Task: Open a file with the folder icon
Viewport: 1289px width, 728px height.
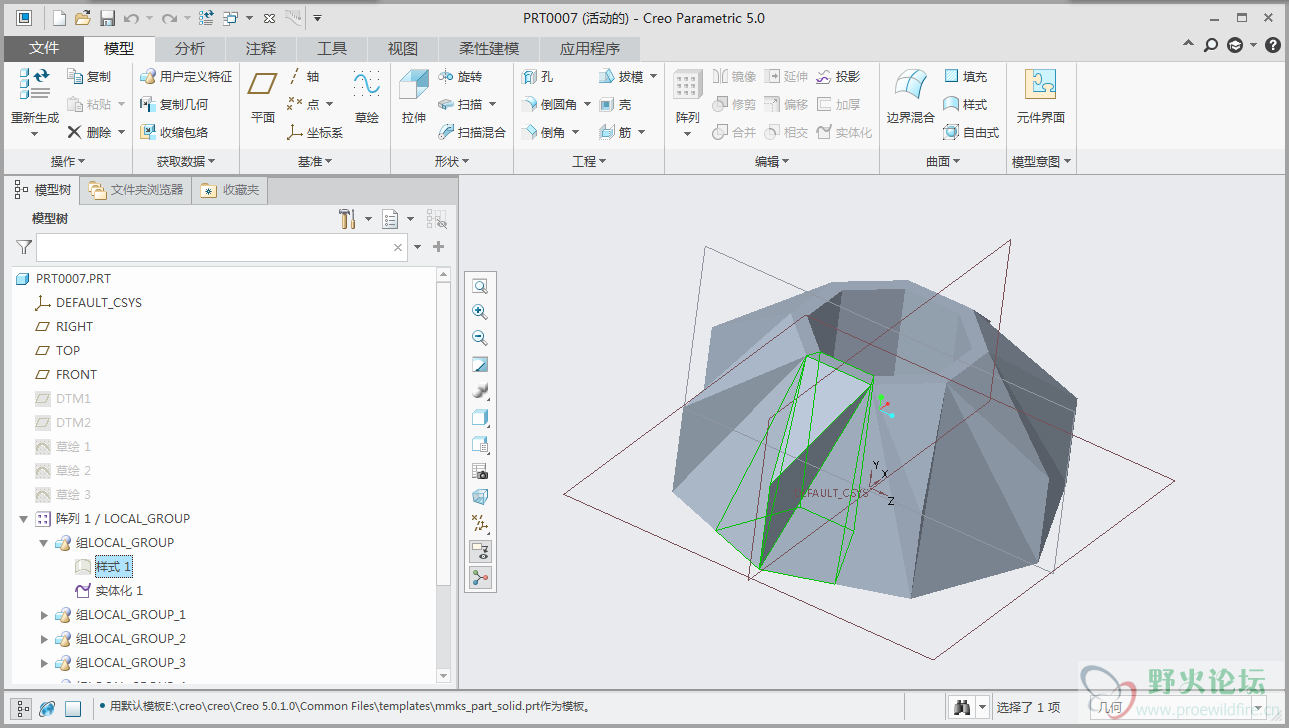Action: (83, 18)
